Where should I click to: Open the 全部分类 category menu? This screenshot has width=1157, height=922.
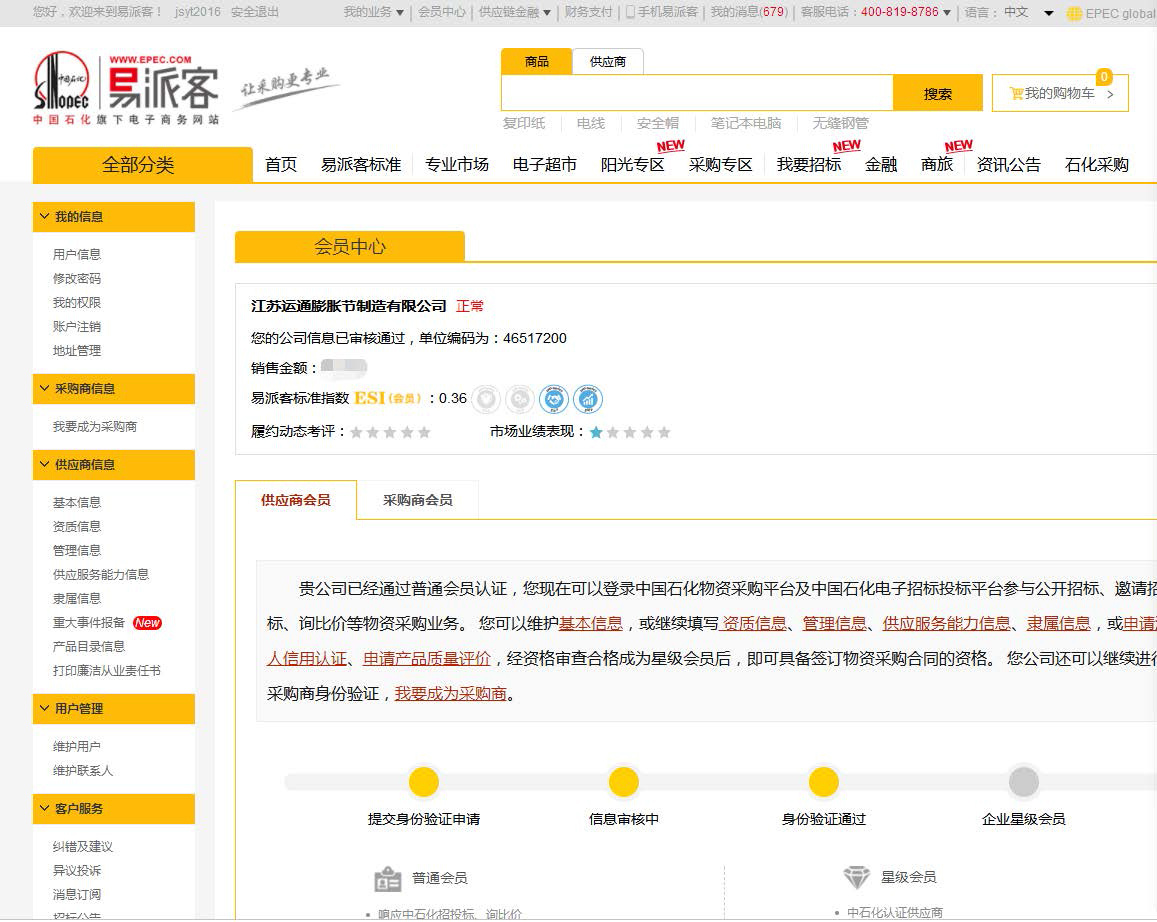(142, 164)
